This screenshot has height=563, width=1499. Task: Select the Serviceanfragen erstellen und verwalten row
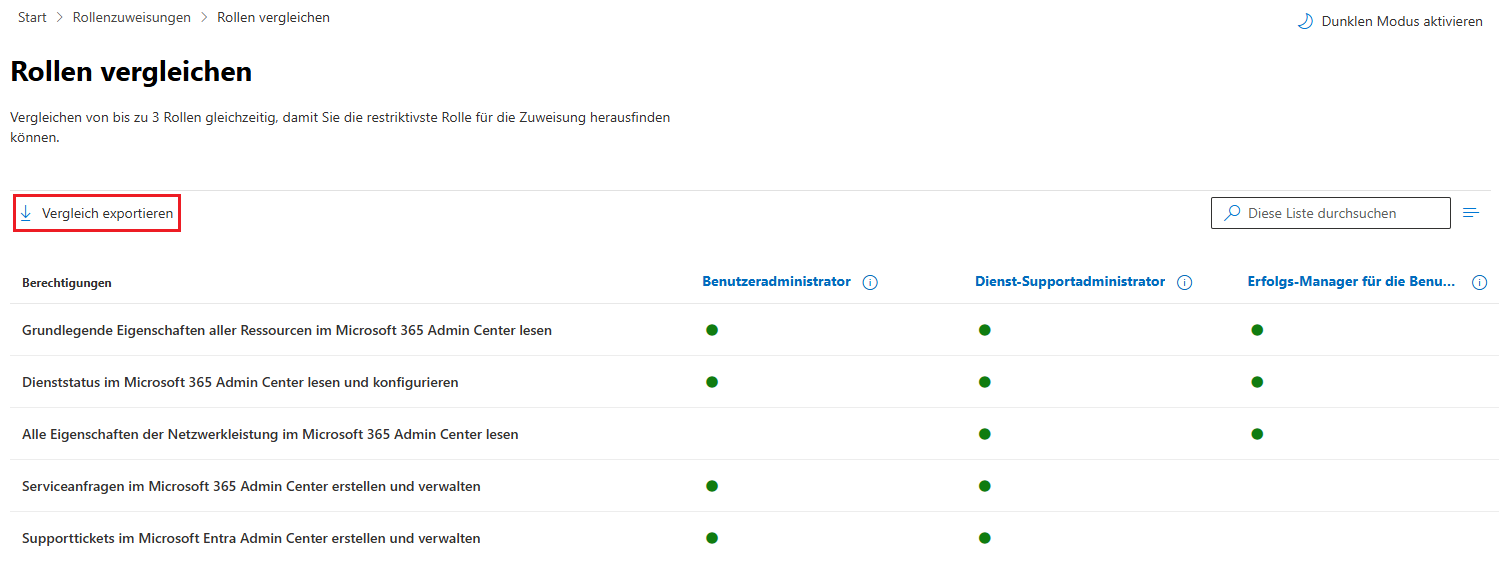pyautogui.click(x=251, y=486)
